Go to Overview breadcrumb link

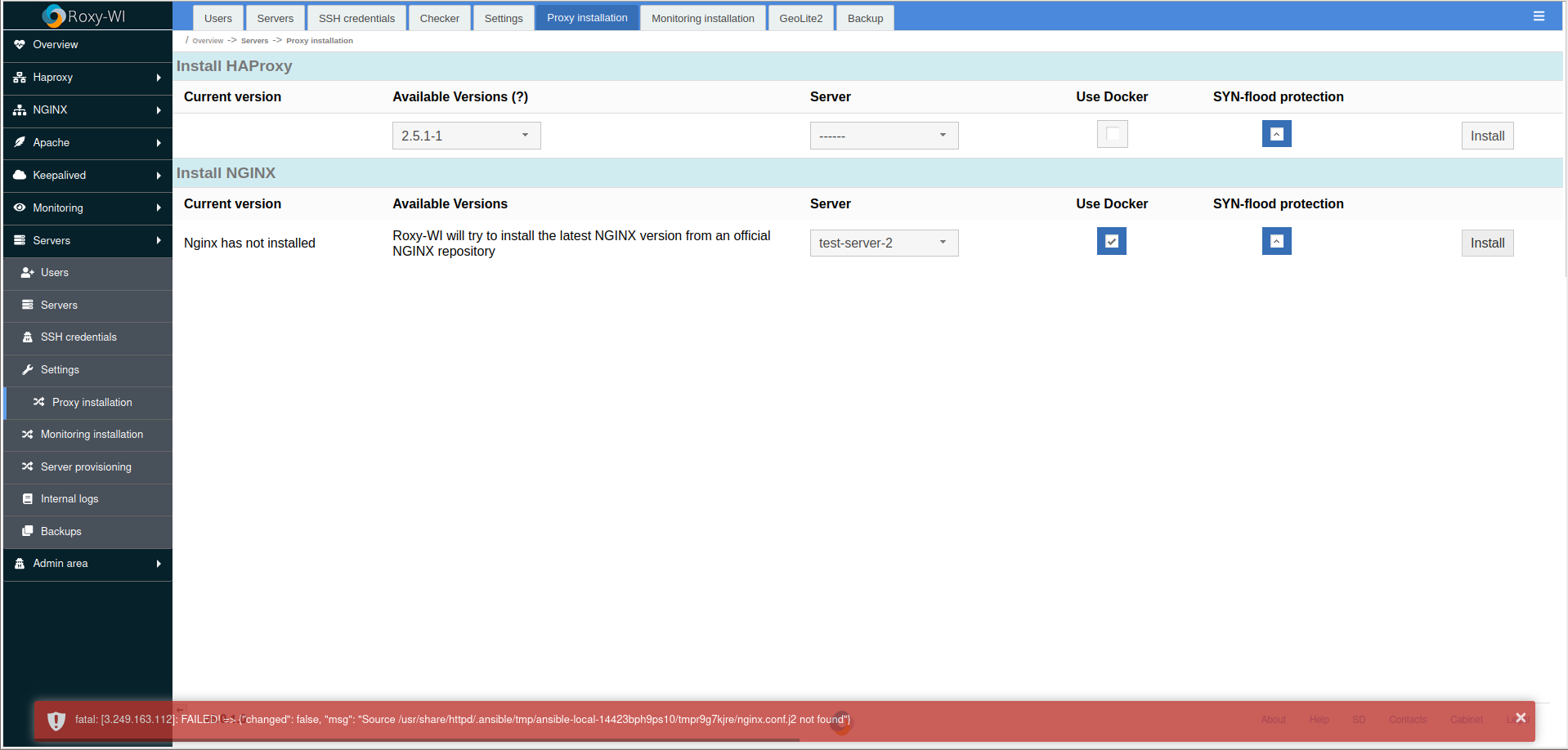coord(208,41)
